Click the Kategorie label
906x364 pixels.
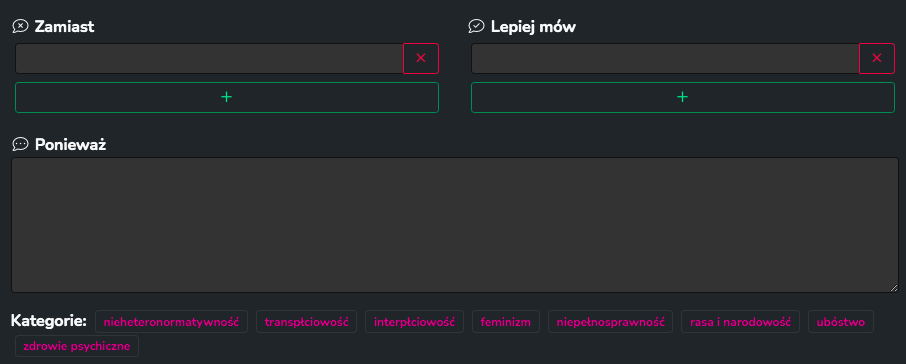click(49, 321)
